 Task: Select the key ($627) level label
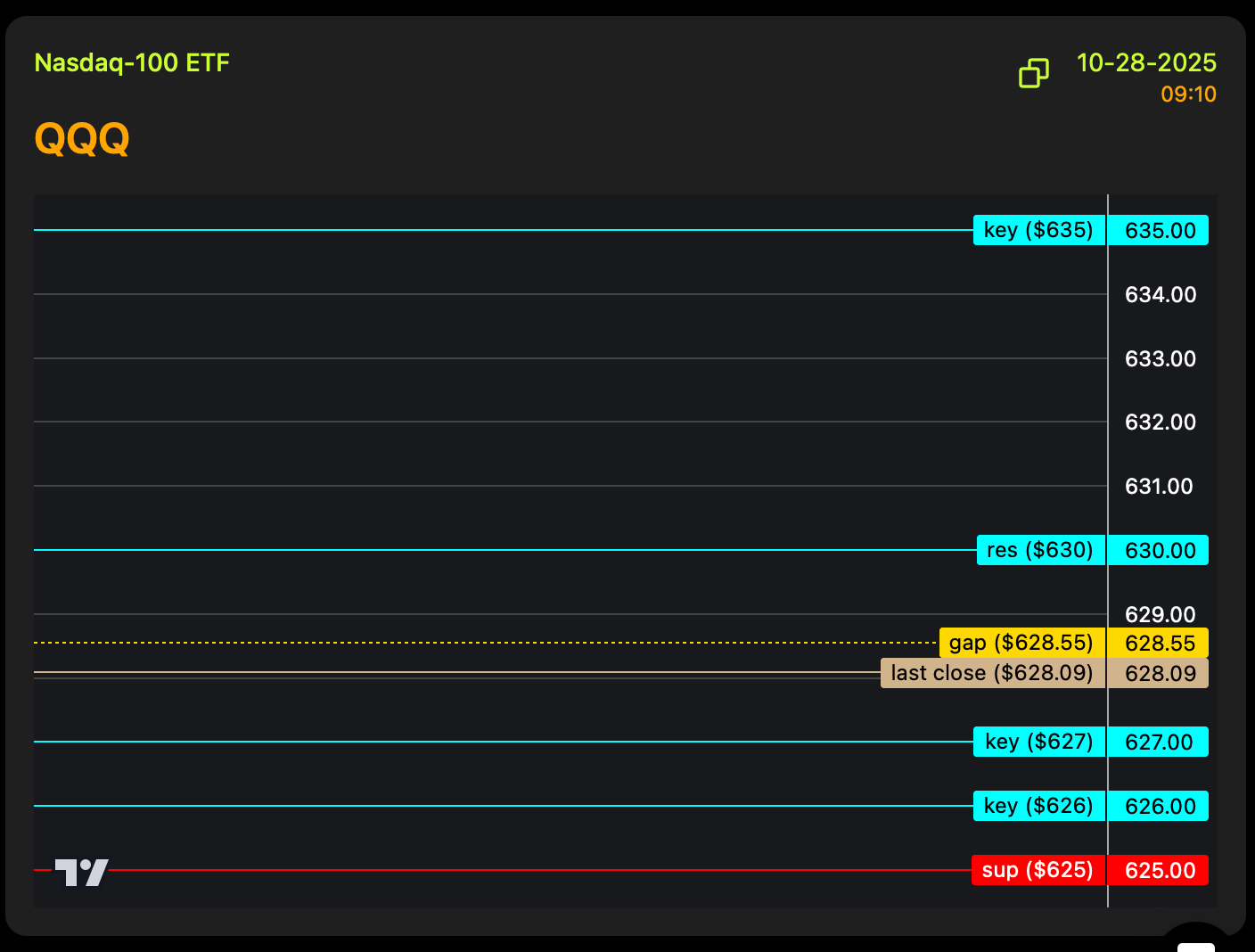(x=1038, y=742)
